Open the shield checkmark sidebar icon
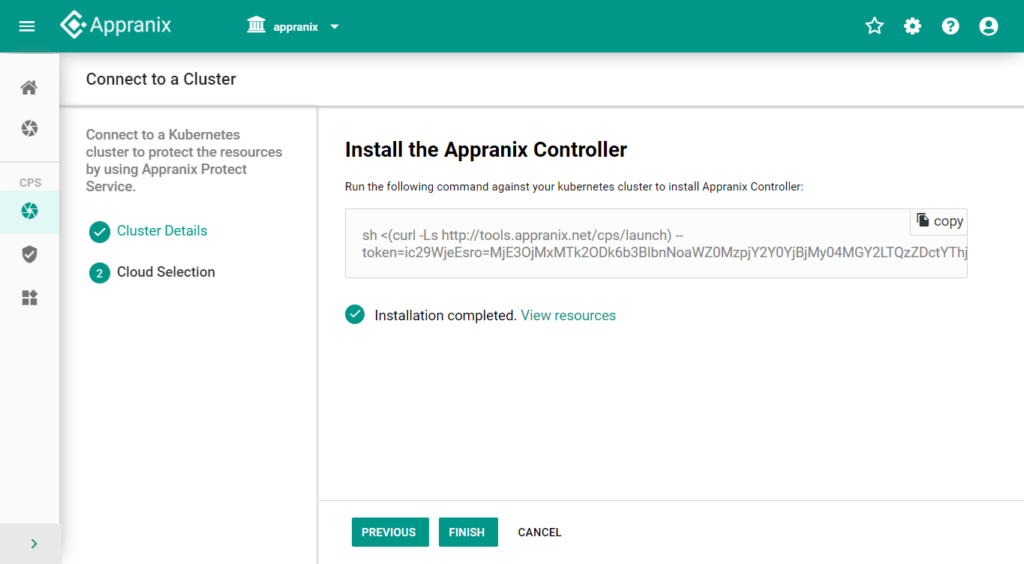Image resolution: width=1024 pixels, height=564 pixels. tap(29, 254)
